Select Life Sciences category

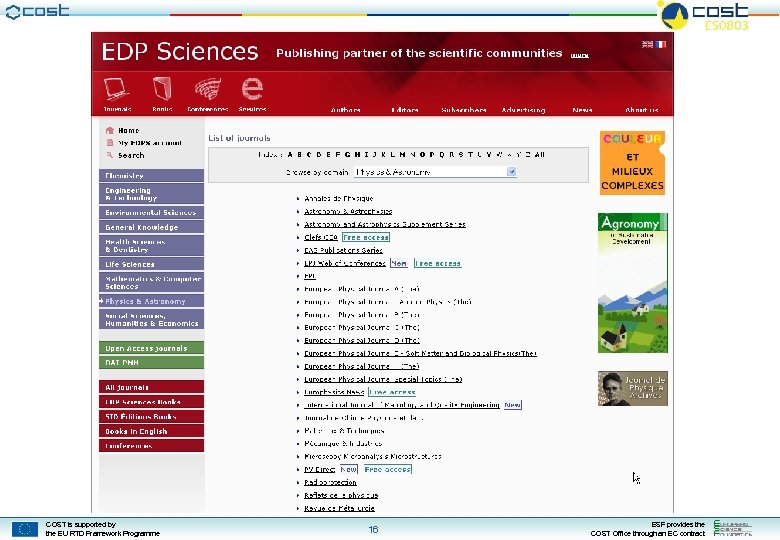[151, 264]
